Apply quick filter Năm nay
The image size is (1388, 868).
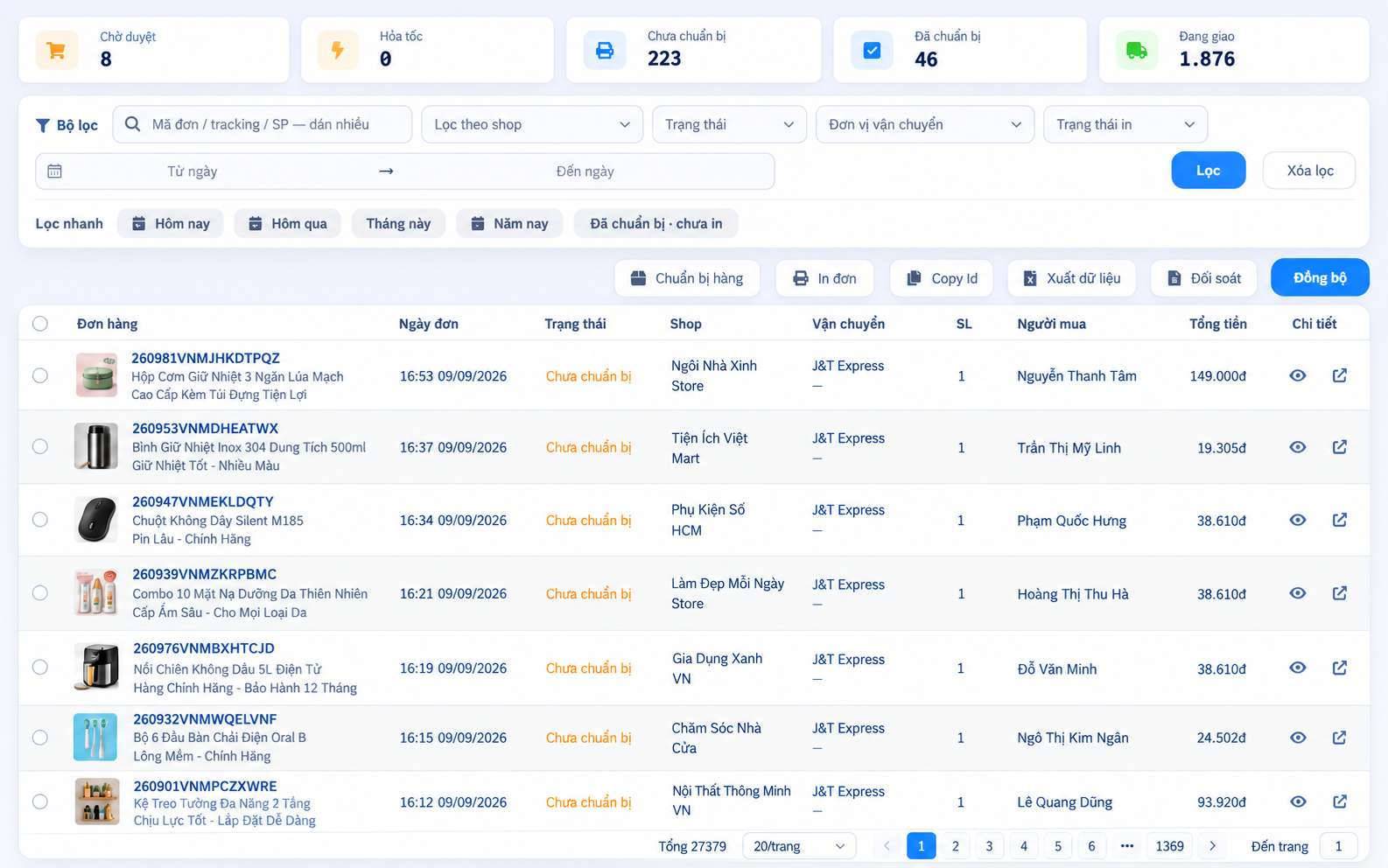tap(509, 224)
